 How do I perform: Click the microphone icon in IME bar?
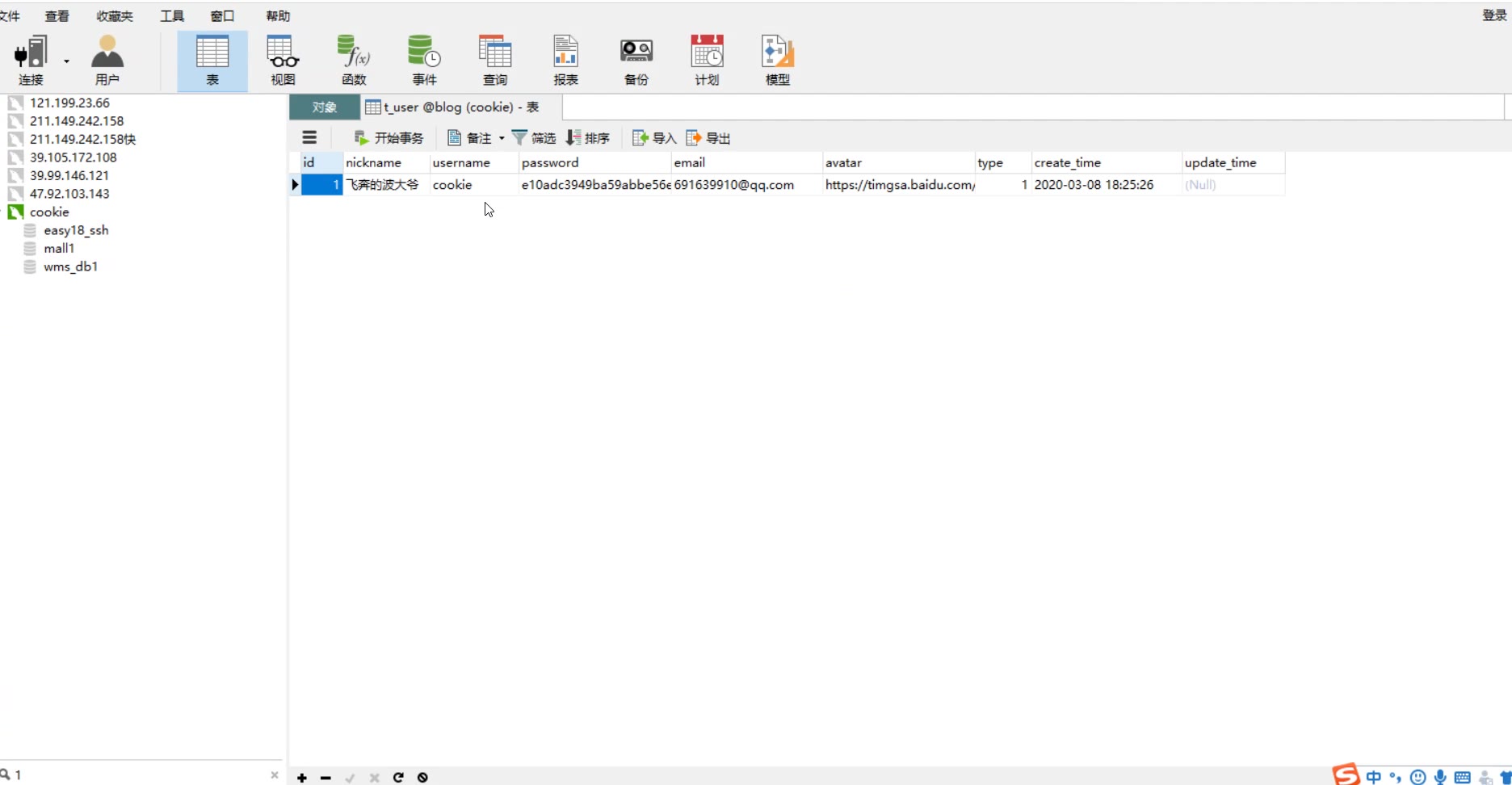[1440, 777]
